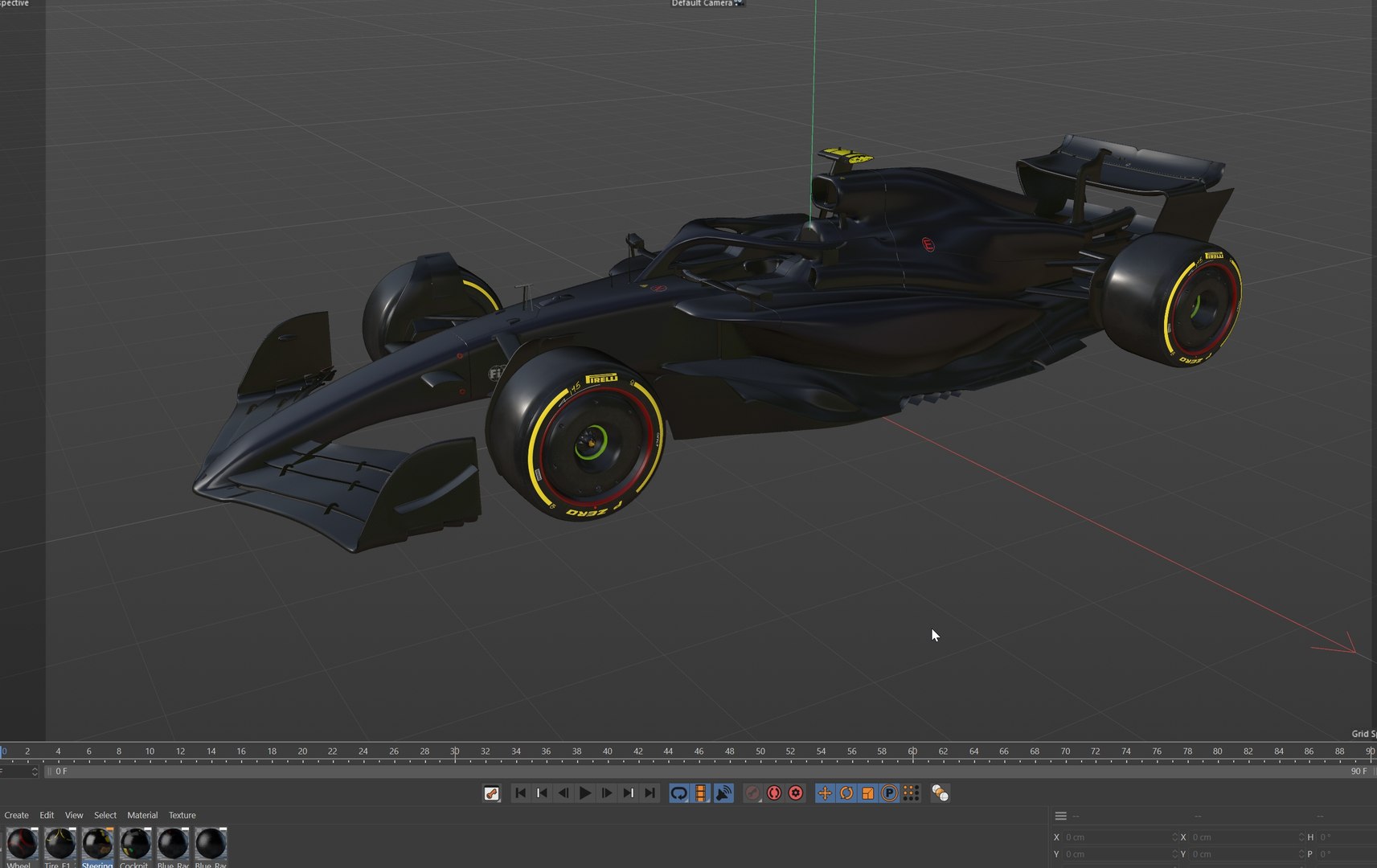This screenshot has height=868, width=1377.
Task: Toggle scale keyframe recording
Action: (x=868, y=793)
